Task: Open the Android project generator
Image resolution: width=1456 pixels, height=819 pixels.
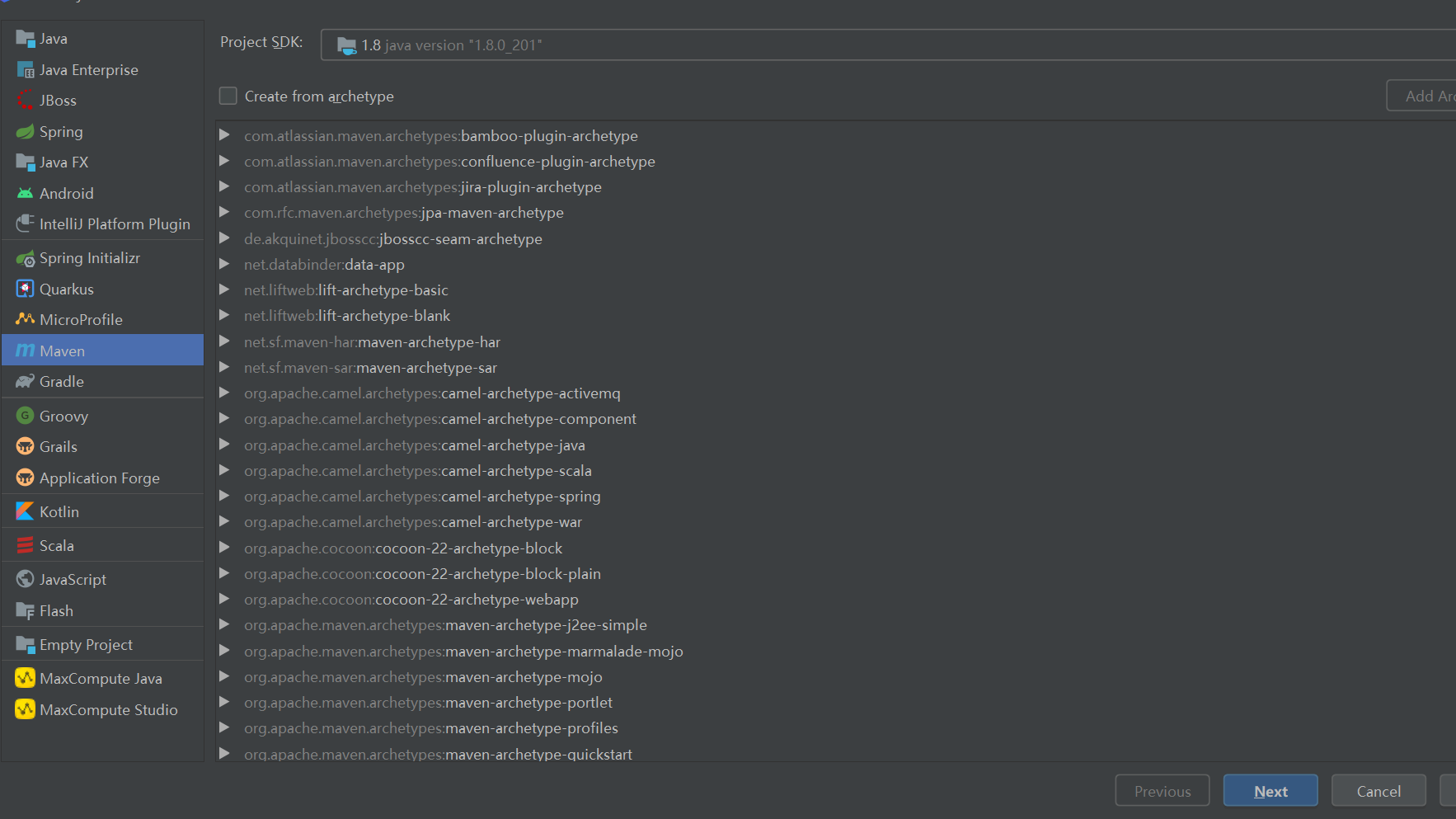Action: click(x=64, y=193)
